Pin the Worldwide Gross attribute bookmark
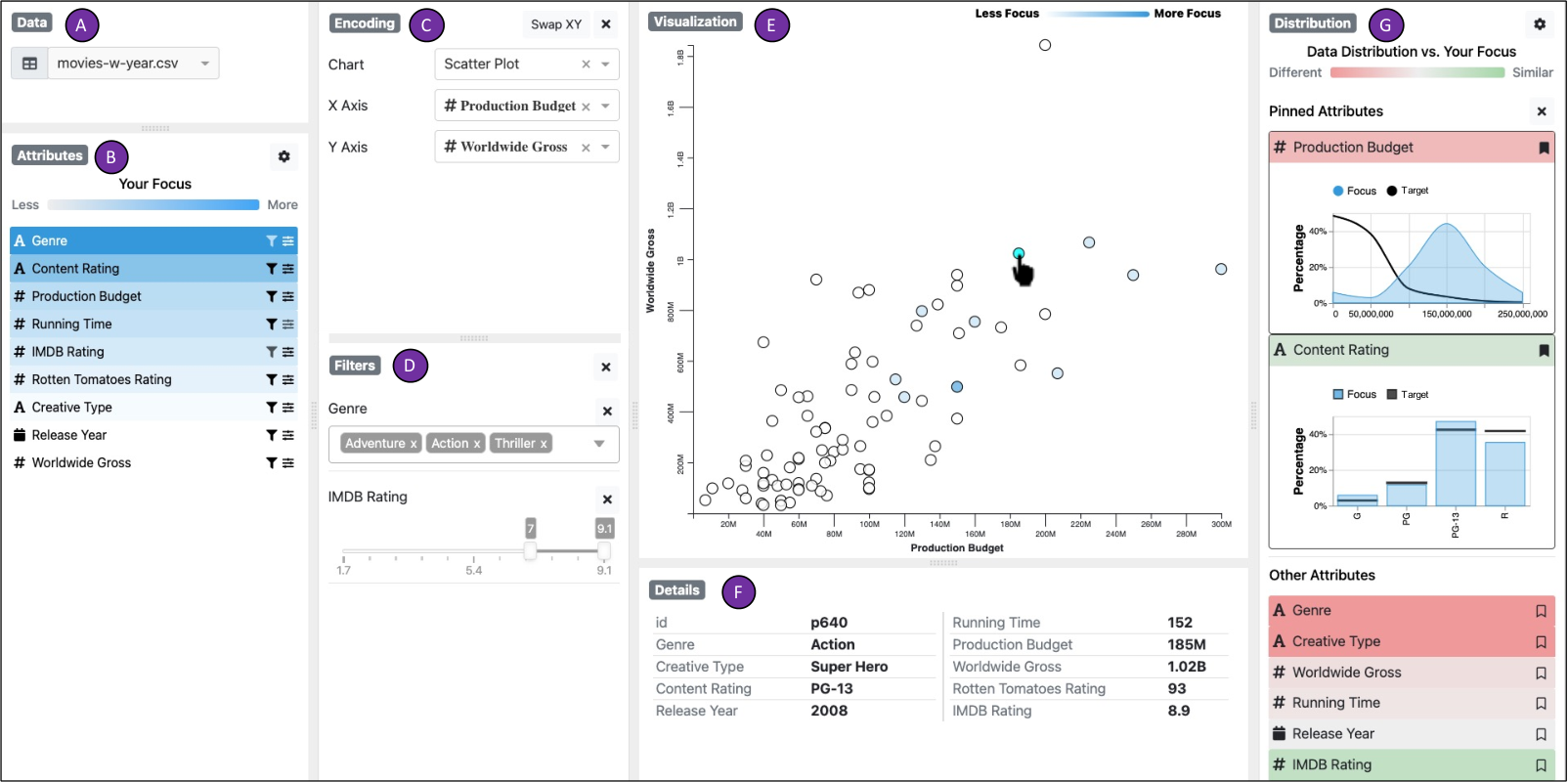Screen dimensions: 1568x782 click(1541, 673)
